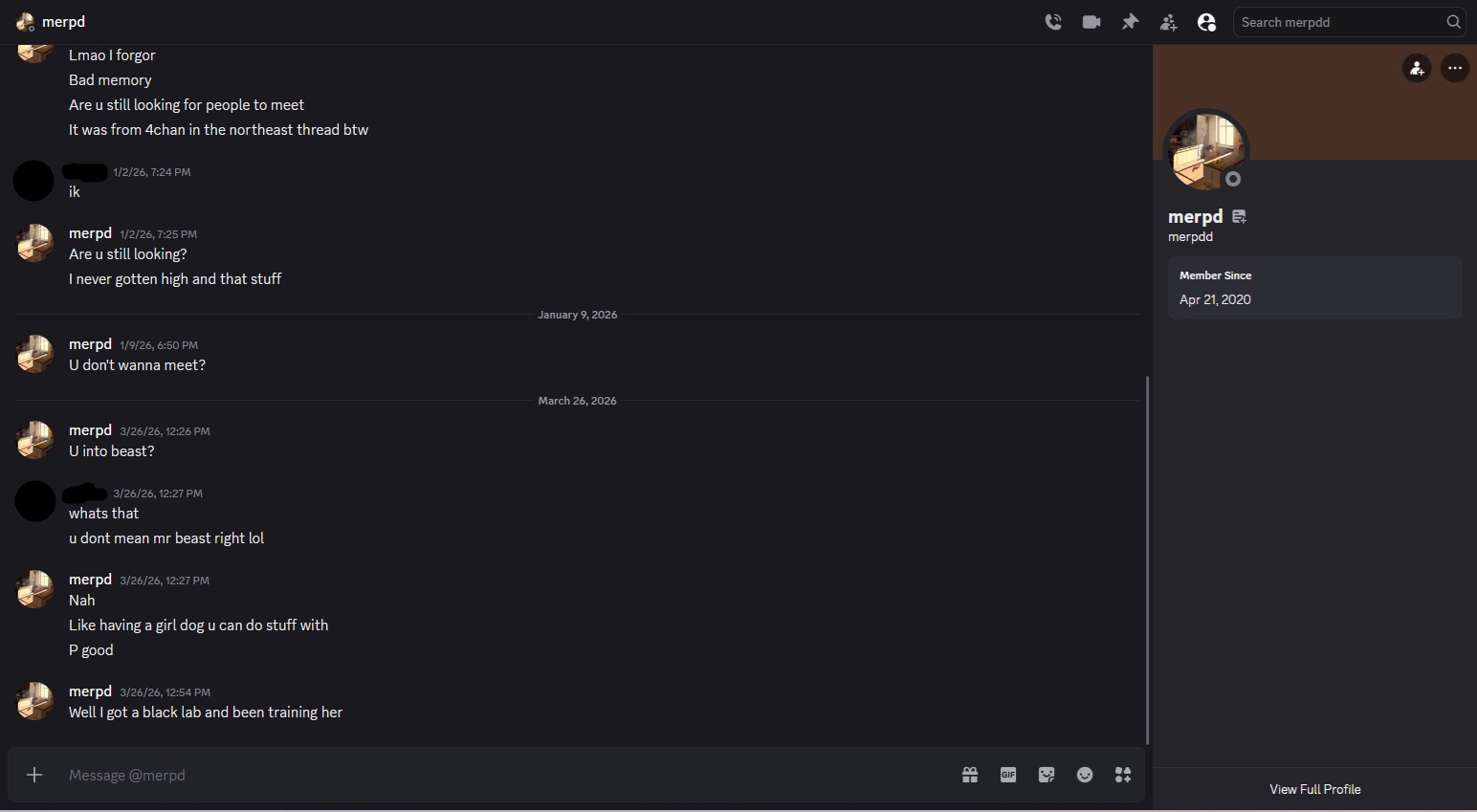Image resolution: width=1477 pixels, height=812 pixels.
Task: Open the sticker picker
Action: click(1047, 775)
